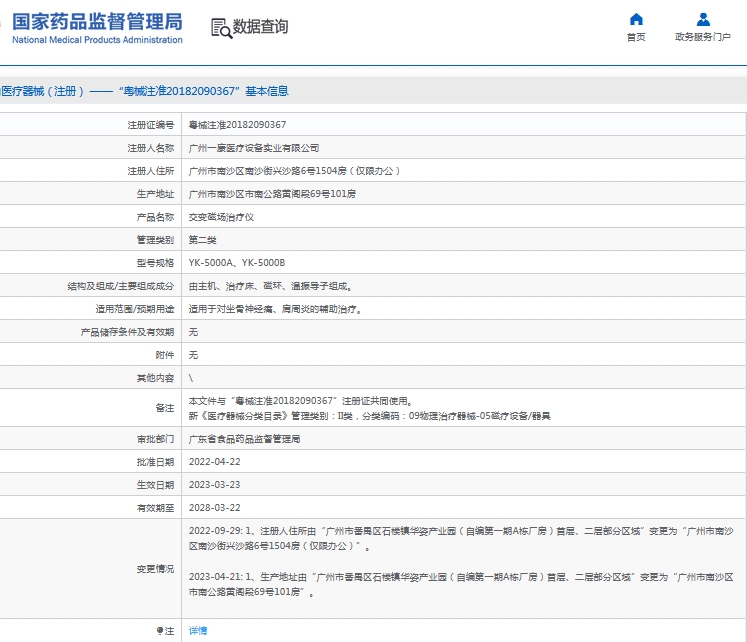Click the 注册证编号 row label
The image size is (747, 642).
[151, 125]
